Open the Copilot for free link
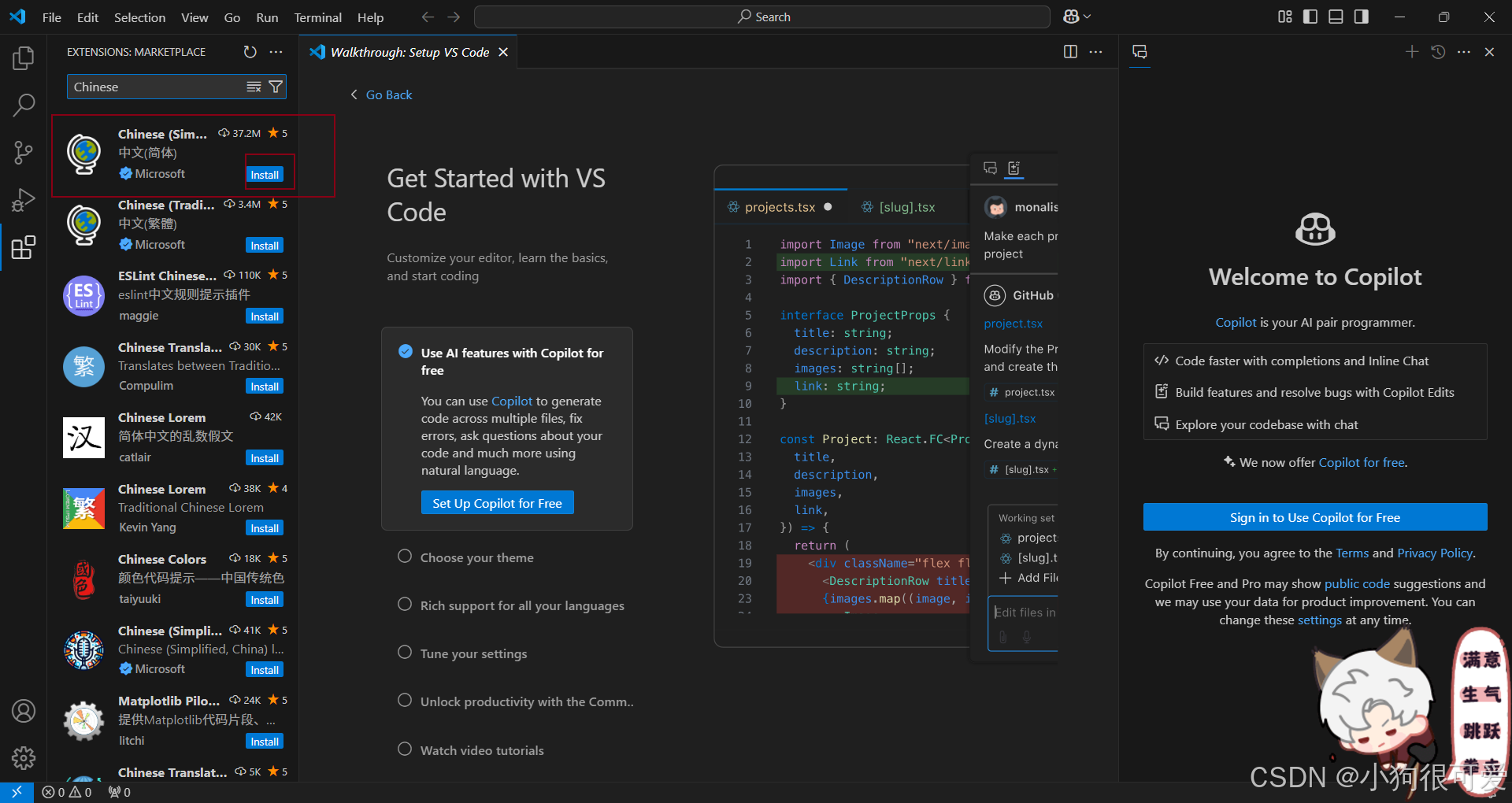The image size is (1512, 803). [x=1362, y=463]
